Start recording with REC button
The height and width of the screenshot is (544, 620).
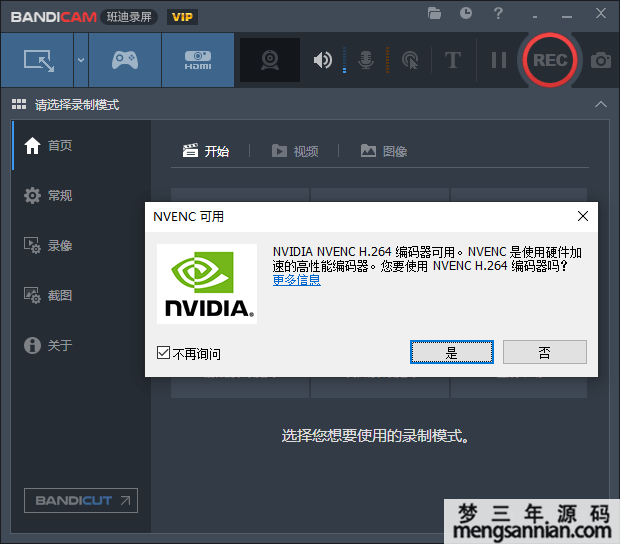(x=550, y=60)
